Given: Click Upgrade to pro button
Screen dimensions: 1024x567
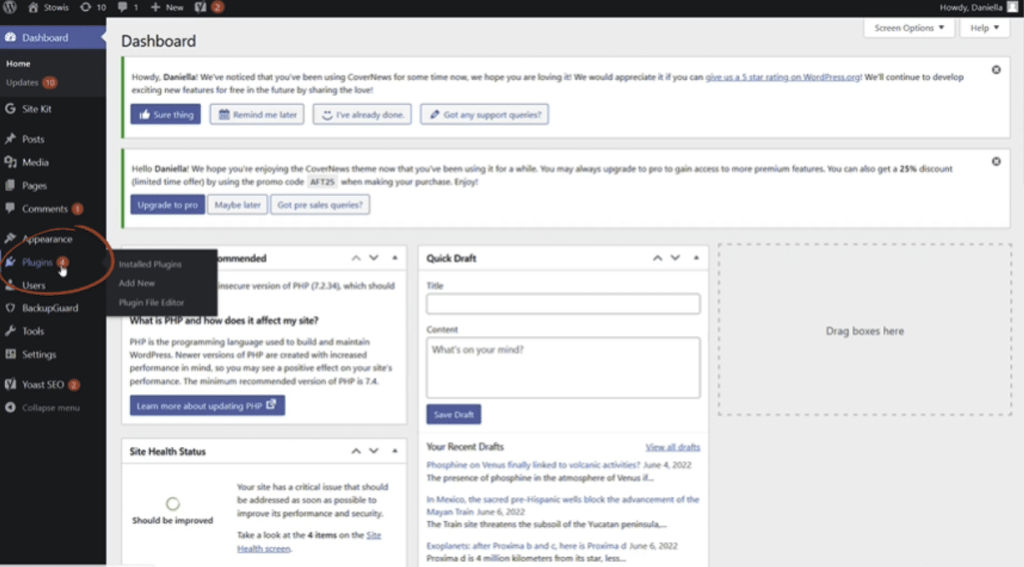Looking at the screenshot, I should (167, 204).
